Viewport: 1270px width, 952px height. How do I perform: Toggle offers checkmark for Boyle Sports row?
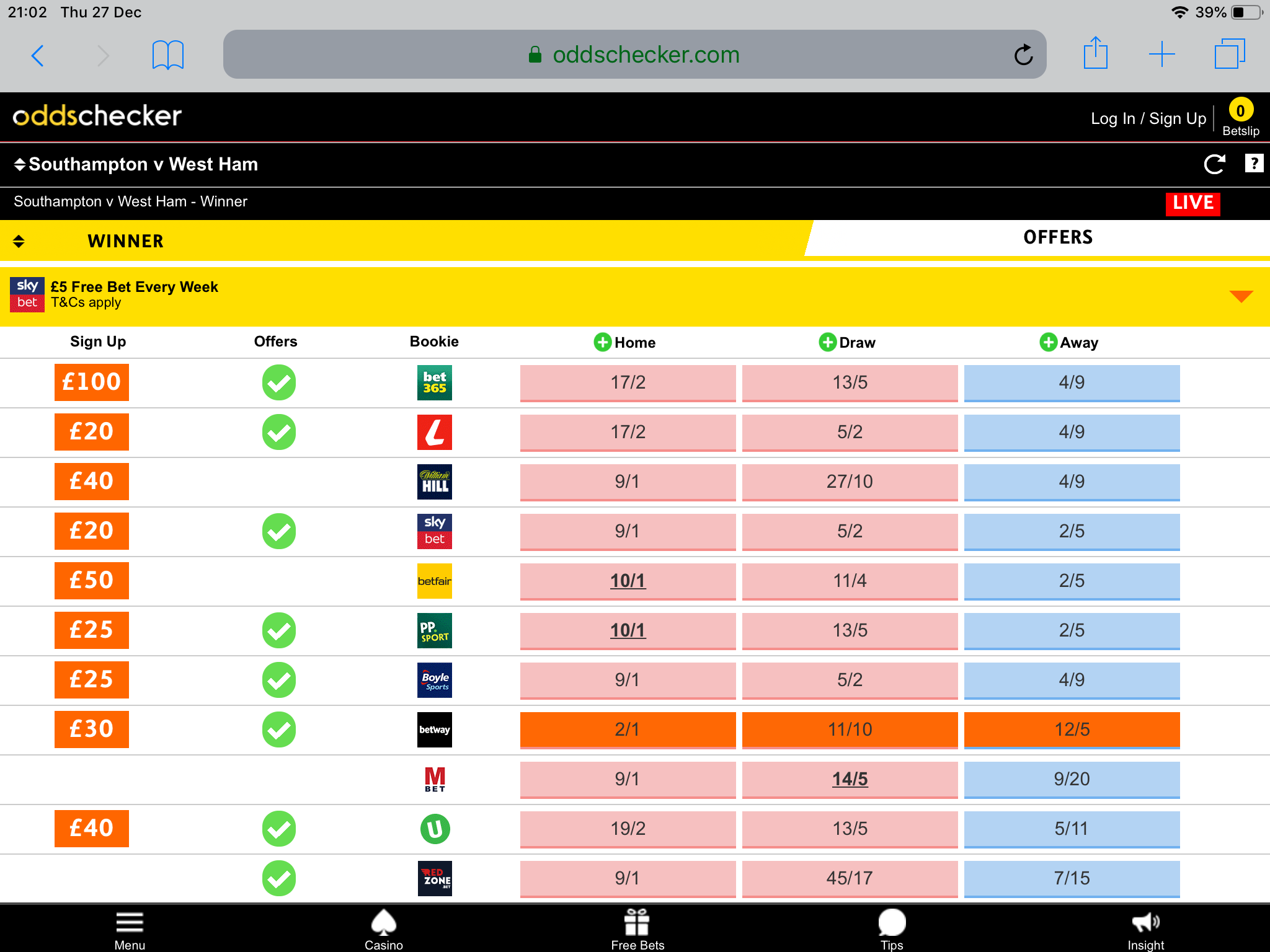279,680
